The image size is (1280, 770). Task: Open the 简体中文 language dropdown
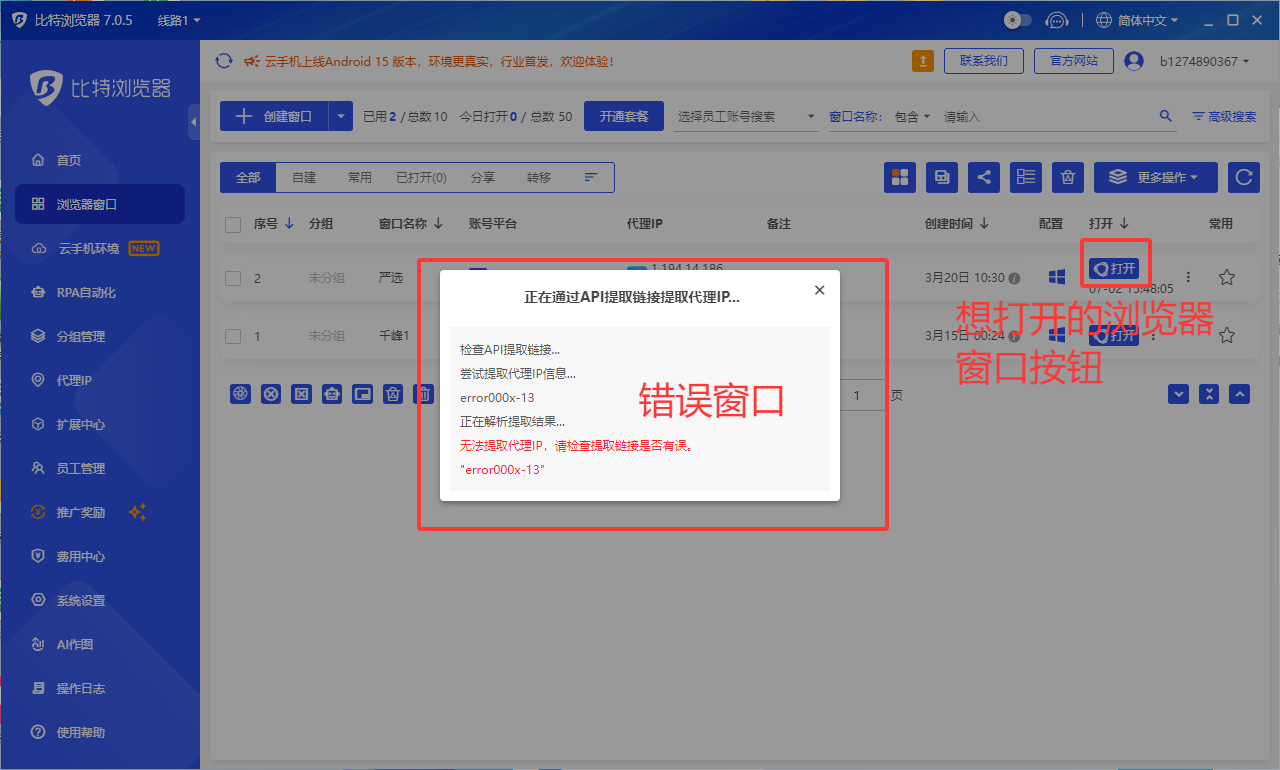(1138, 20)
